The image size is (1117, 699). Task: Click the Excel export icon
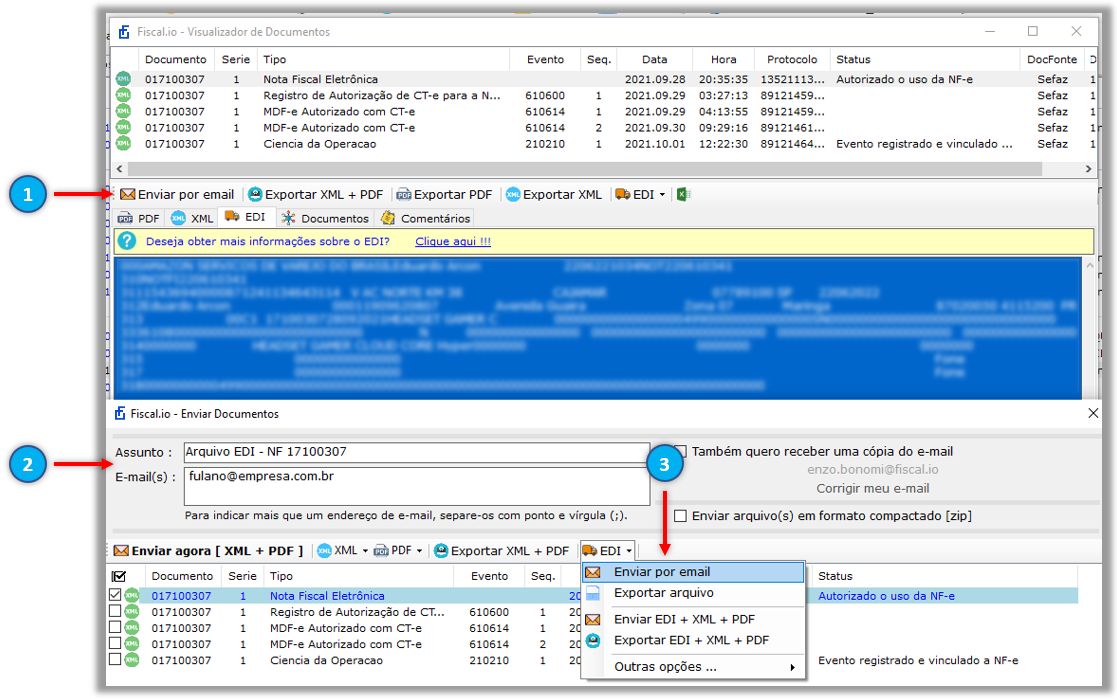click(x=682, y=195)
